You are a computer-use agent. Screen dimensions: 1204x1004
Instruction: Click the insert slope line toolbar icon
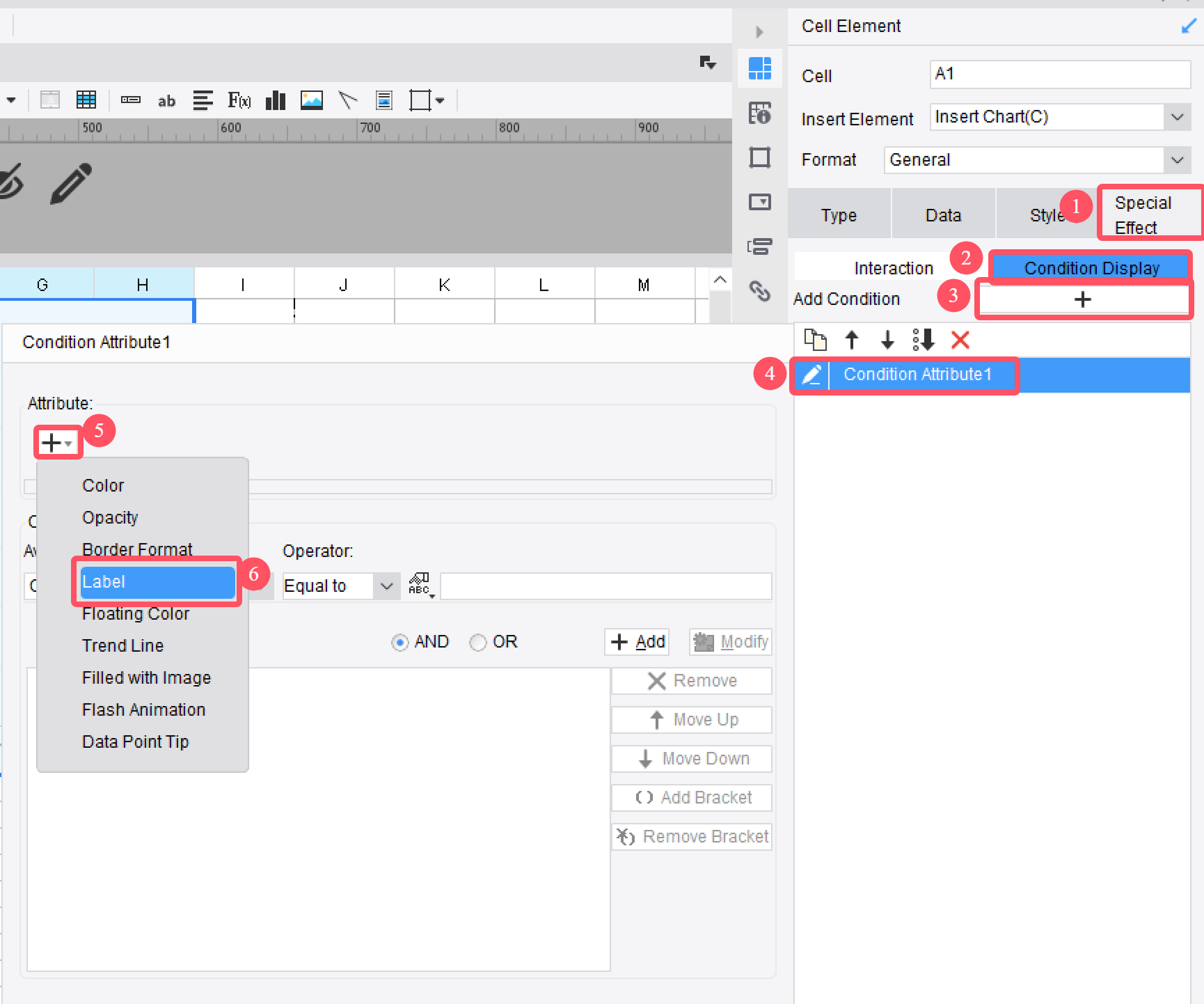pyautogui.click(x=347, y=100)
